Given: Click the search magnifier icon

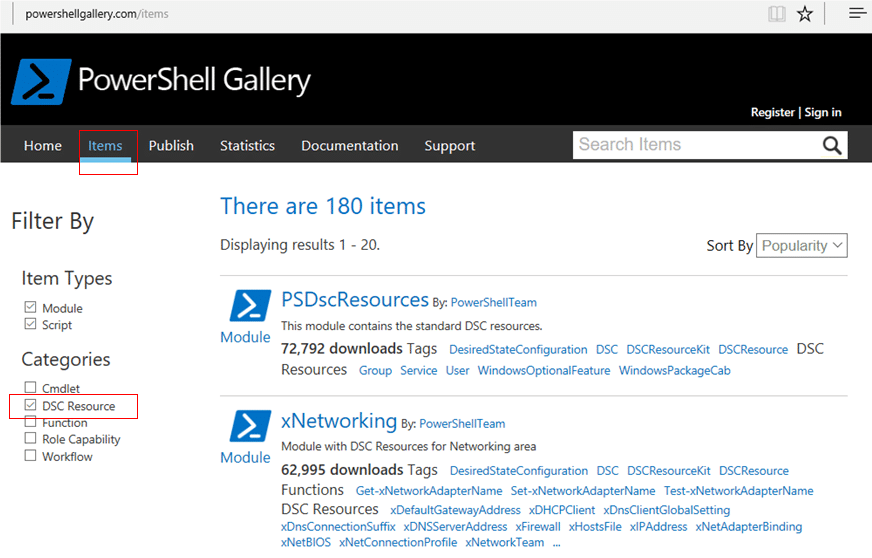Looking at the screenshot, I should pos(832,145).
